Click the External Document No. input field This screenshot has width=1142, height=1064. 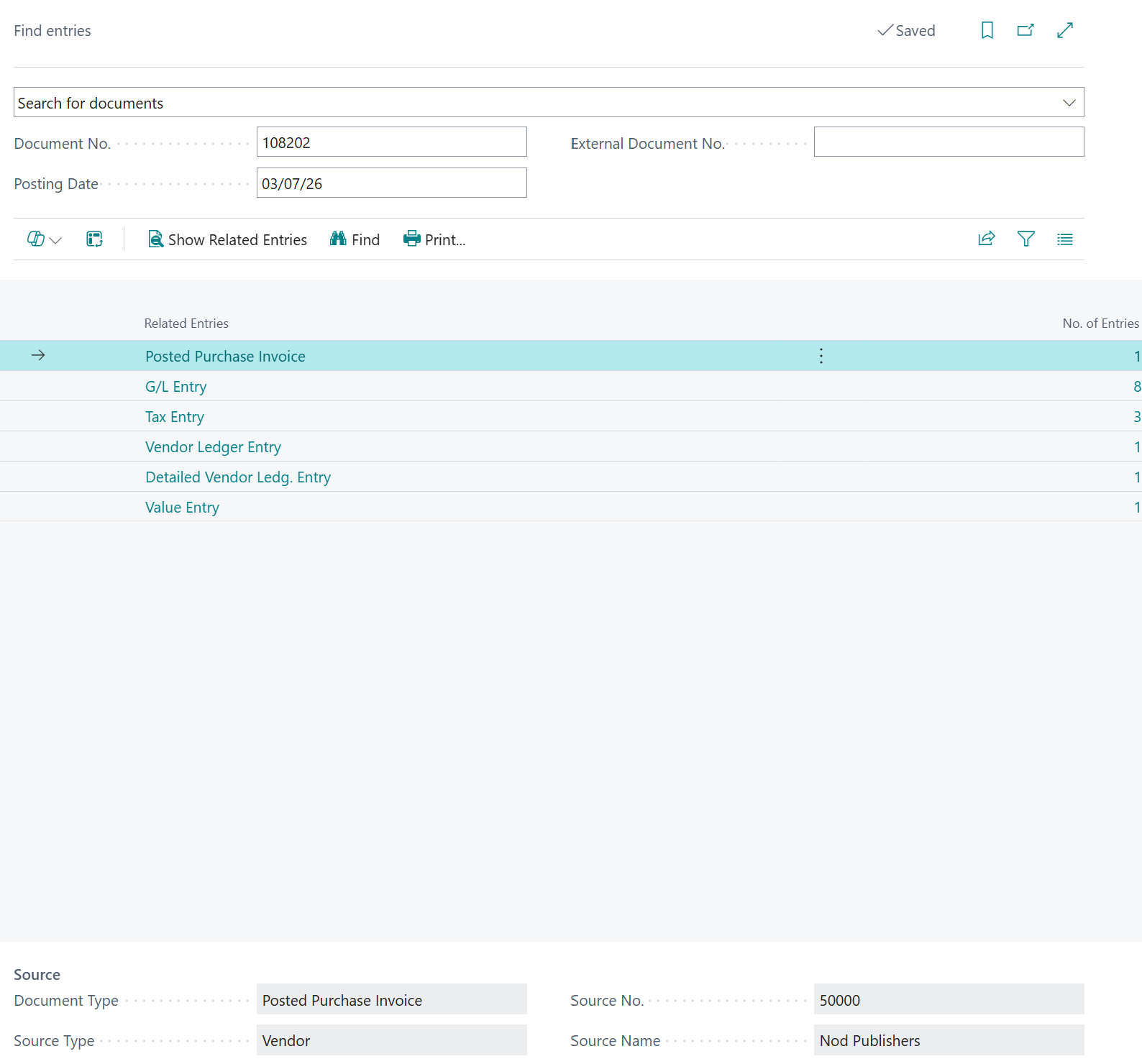949,142
